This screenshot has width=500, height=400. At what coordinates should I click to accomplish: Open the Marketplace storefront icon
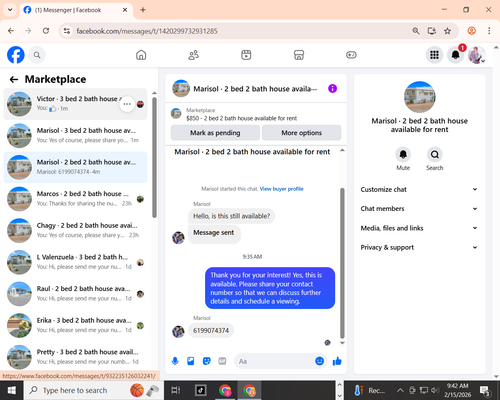(299, 55)
